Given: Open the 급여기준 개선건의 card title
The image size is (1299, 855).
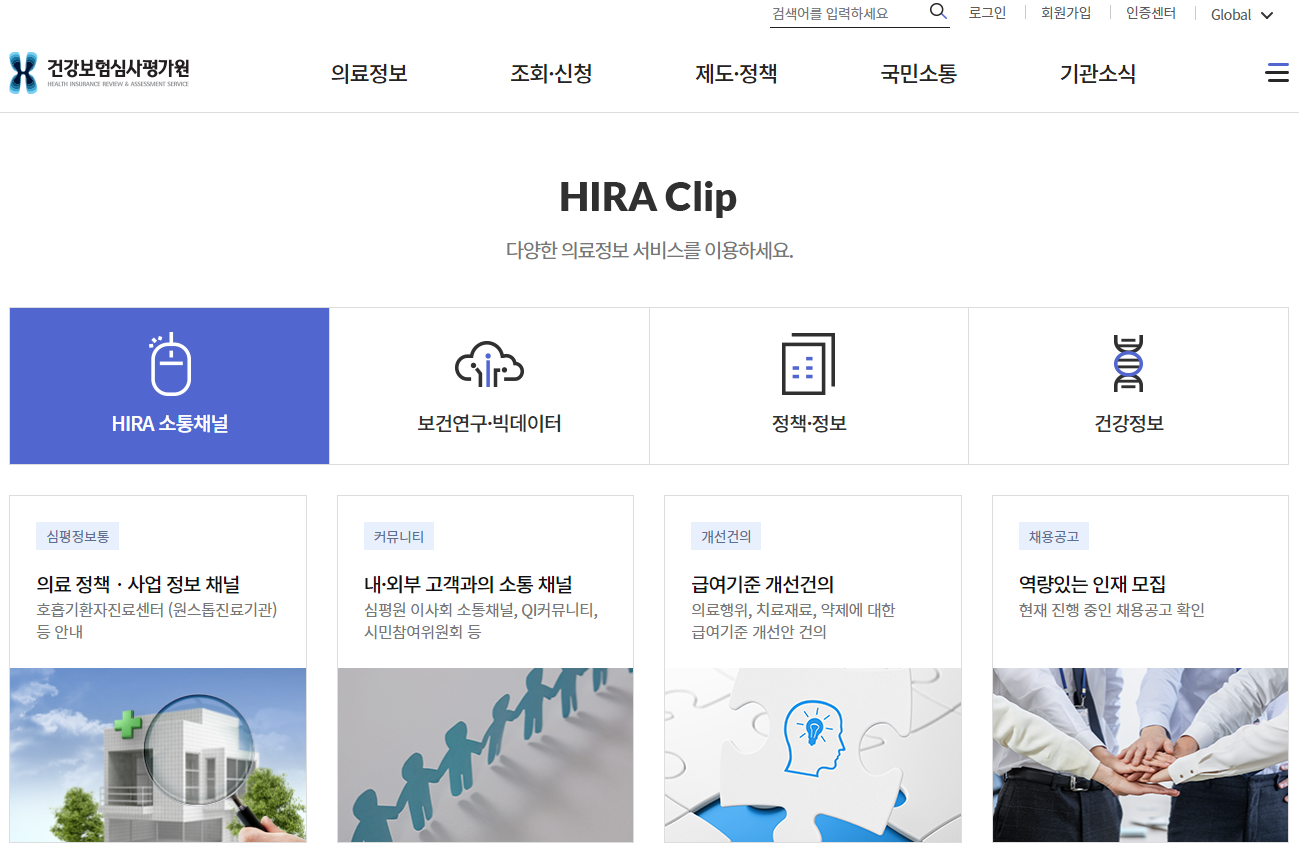Looking at the screenshot, I should [x=762, y=585].
